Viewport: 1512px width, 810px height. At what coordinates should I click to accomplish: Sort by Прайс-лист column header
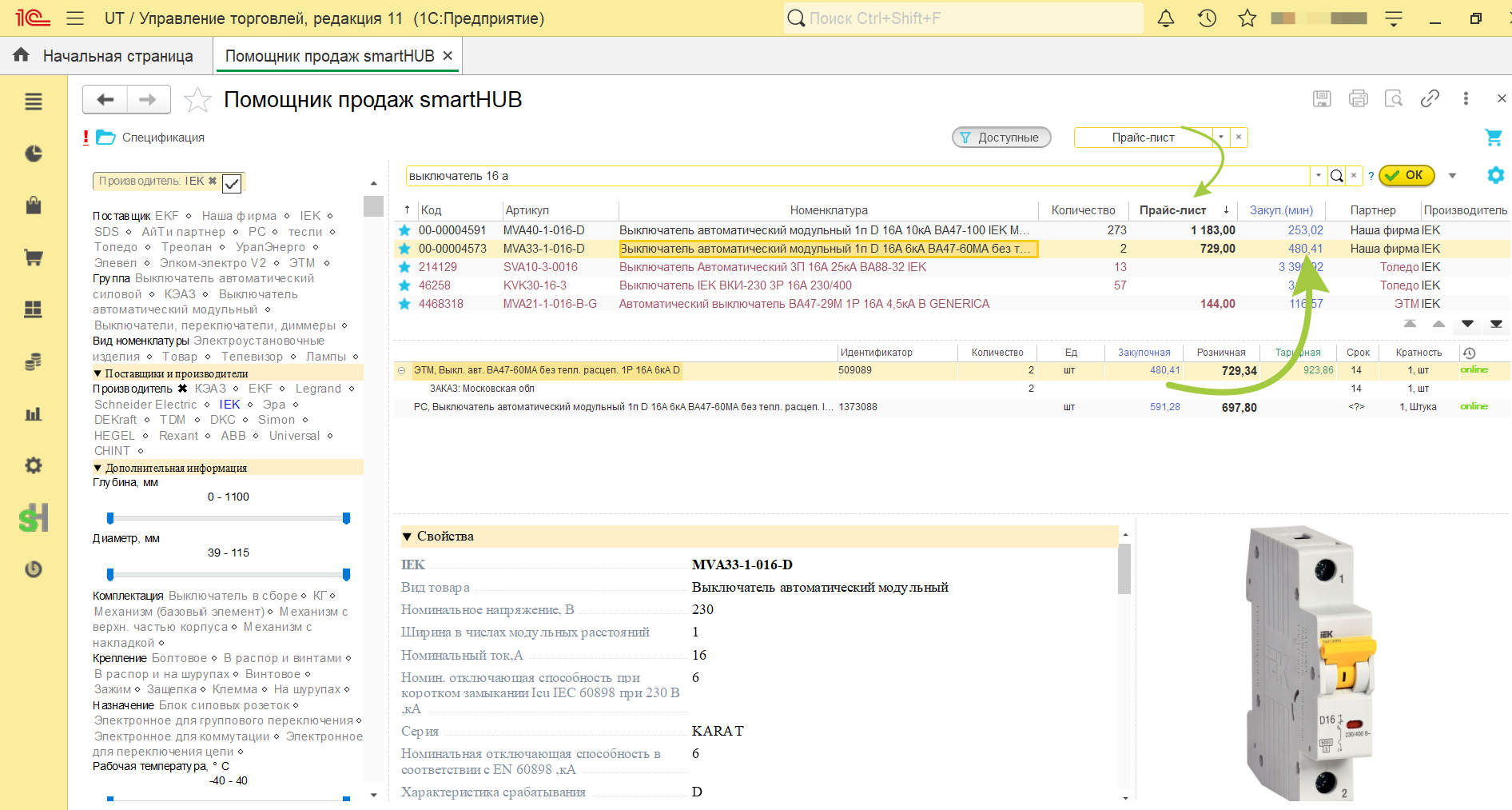(1172, 210)
